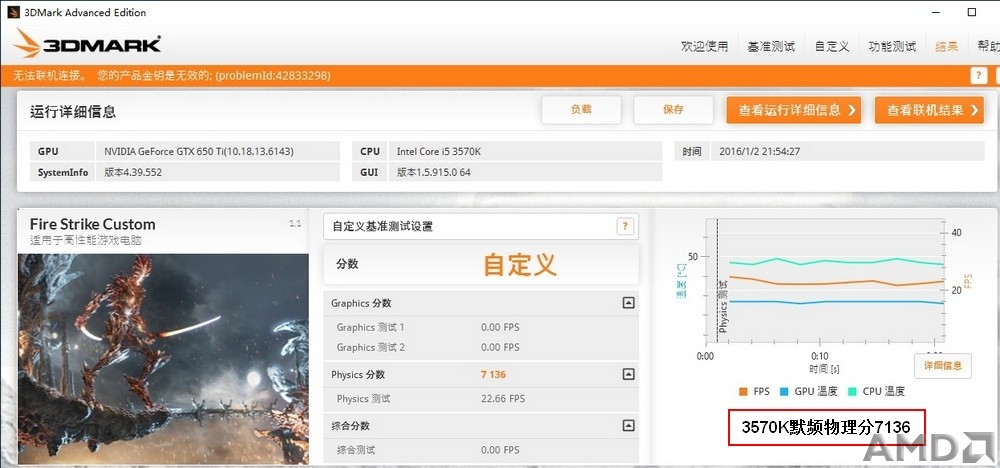Collapse the Graphics 分数 section
Screen dimensions: 1000x468
628,303
